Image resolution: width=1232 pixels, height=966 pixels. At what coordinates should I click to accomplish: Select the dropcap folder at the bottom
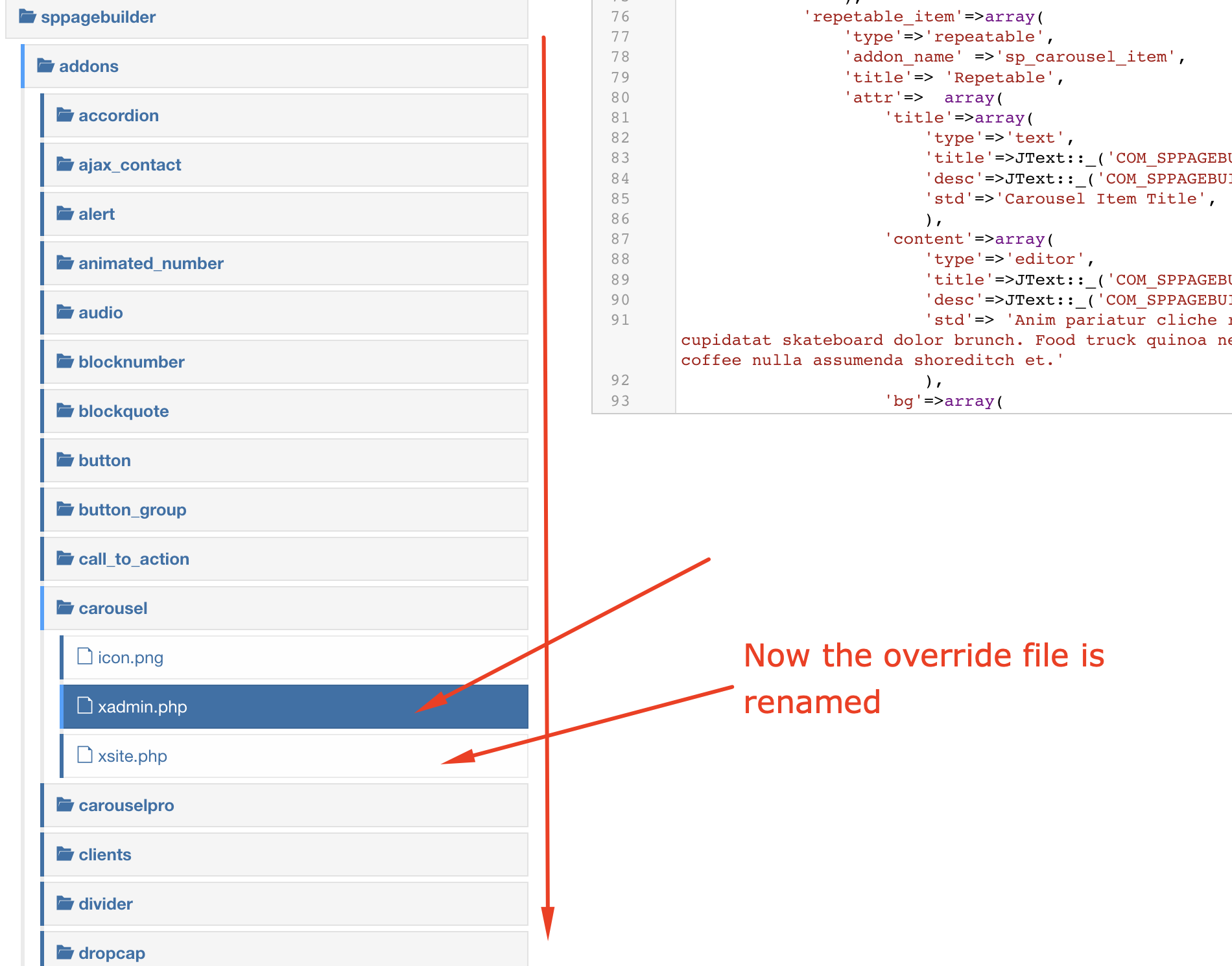(x=112, y=952)
